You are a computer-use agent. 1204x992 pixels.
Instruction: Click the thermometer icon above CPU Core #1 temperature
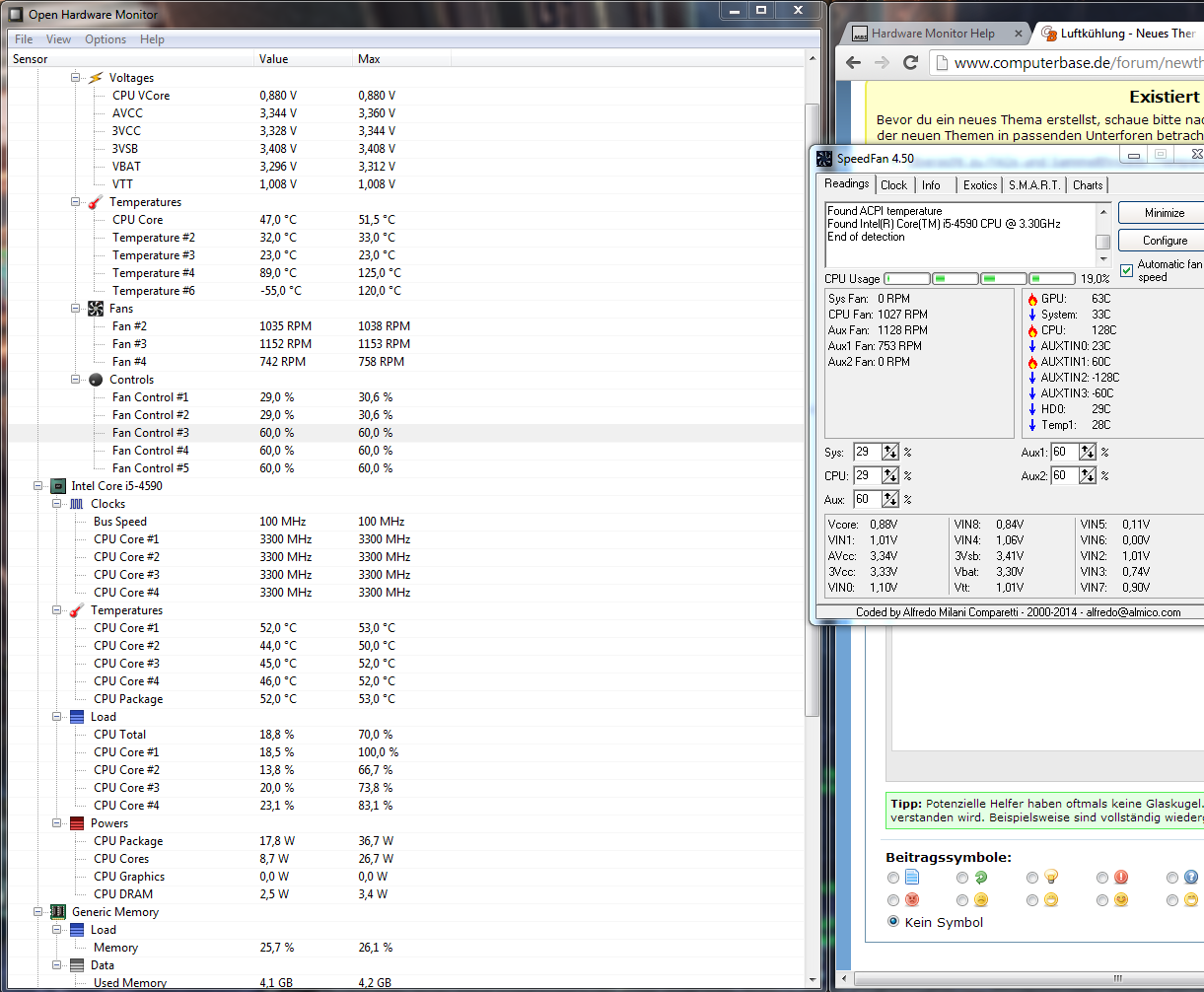[77, 610]
